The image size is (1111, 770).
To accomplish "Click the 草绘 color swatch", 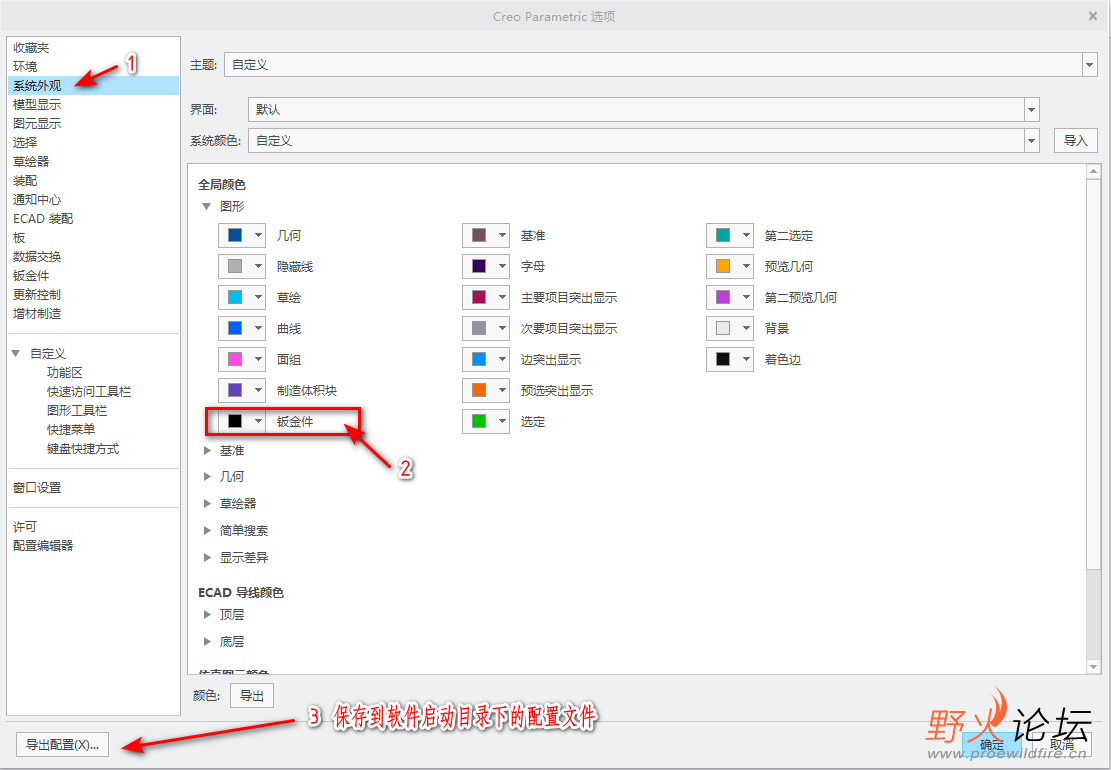I will coord(235,298).
